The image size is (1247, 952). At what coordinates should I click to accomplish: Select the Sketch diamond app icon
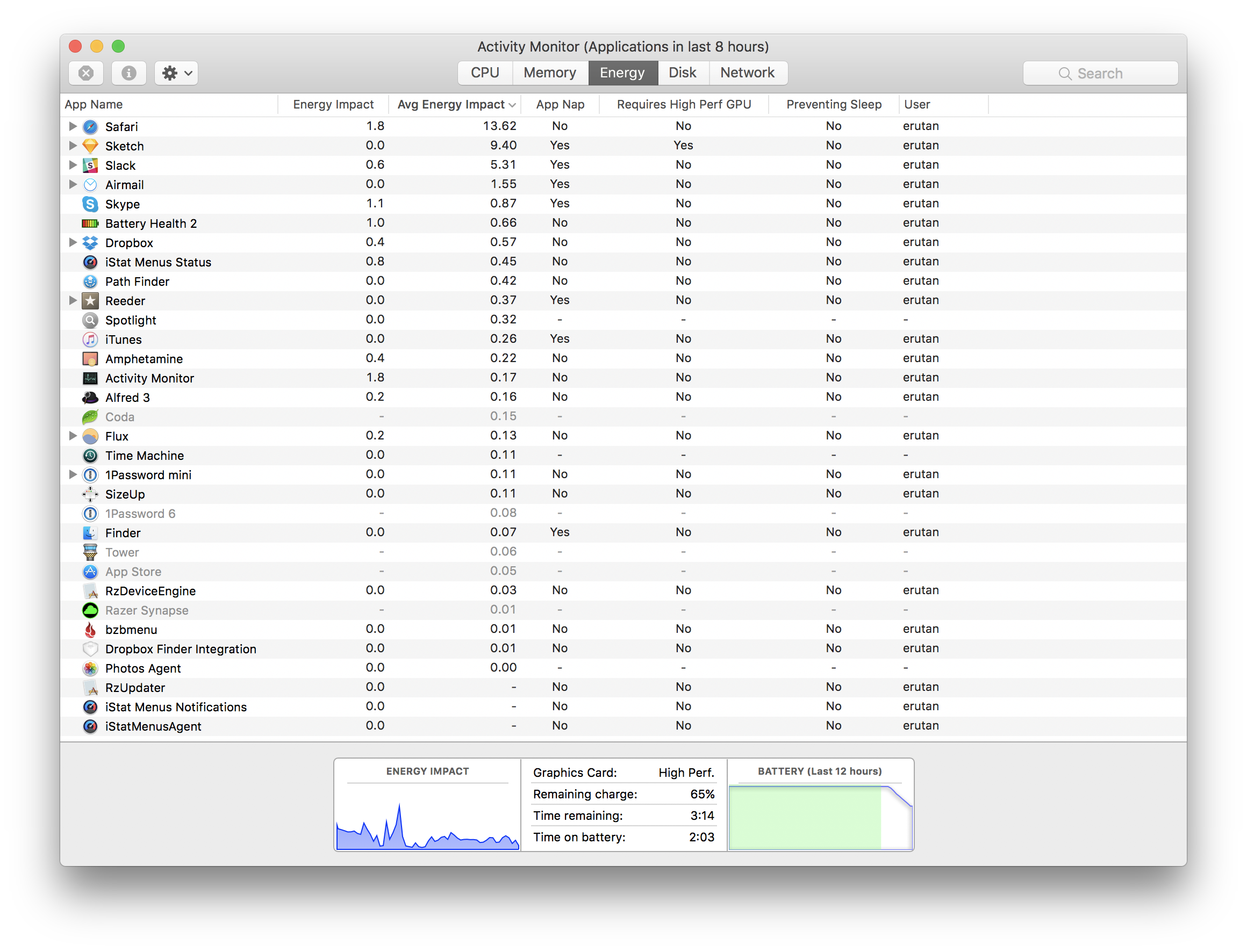[x=90, y=146]
